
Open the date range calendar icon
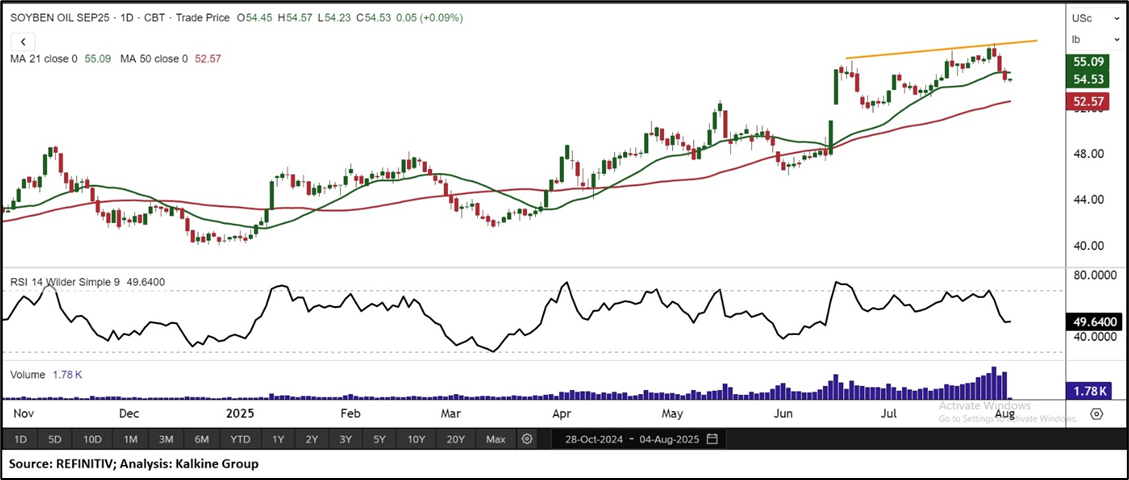tap(712, 439)
